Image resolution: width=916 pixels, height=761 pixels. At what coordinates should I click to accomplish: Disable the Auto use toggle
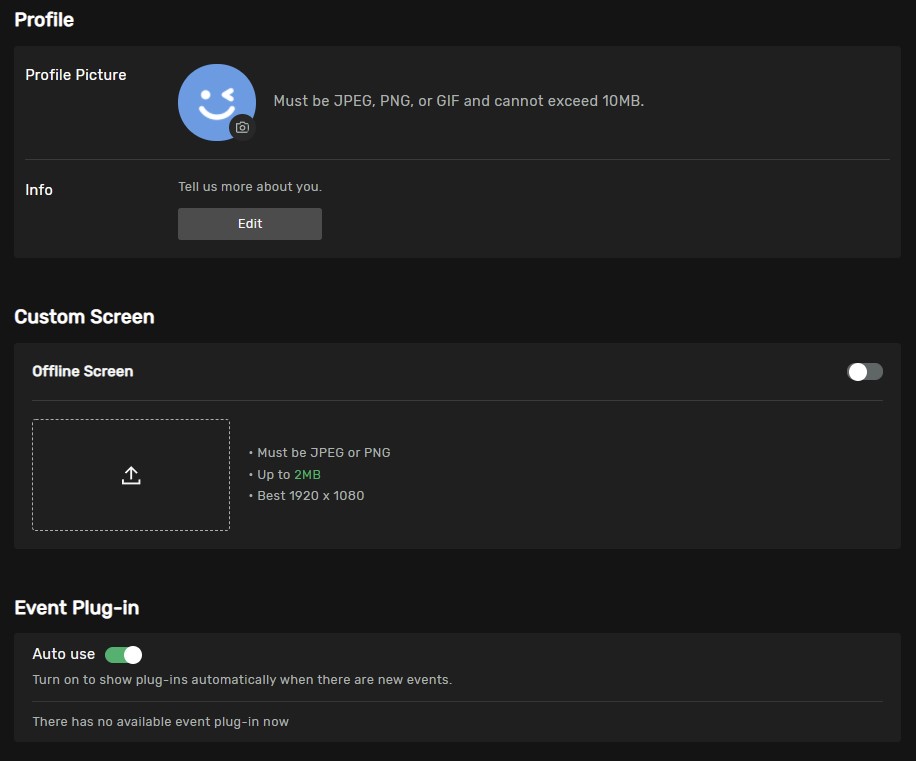[x=124, y=655]
